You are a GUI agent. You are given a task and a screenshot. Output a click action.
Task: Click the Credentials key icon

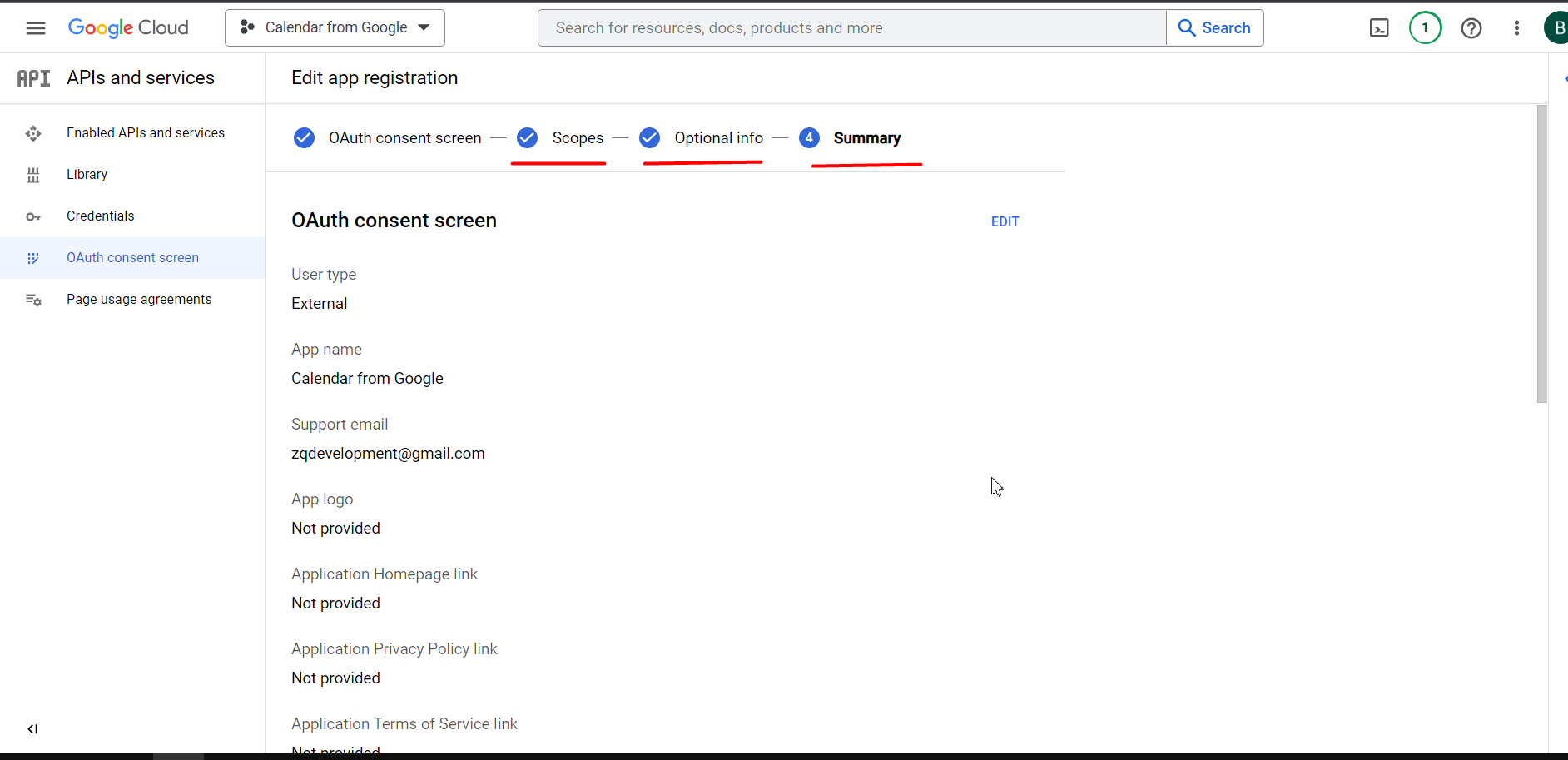[x=33, y=216]
